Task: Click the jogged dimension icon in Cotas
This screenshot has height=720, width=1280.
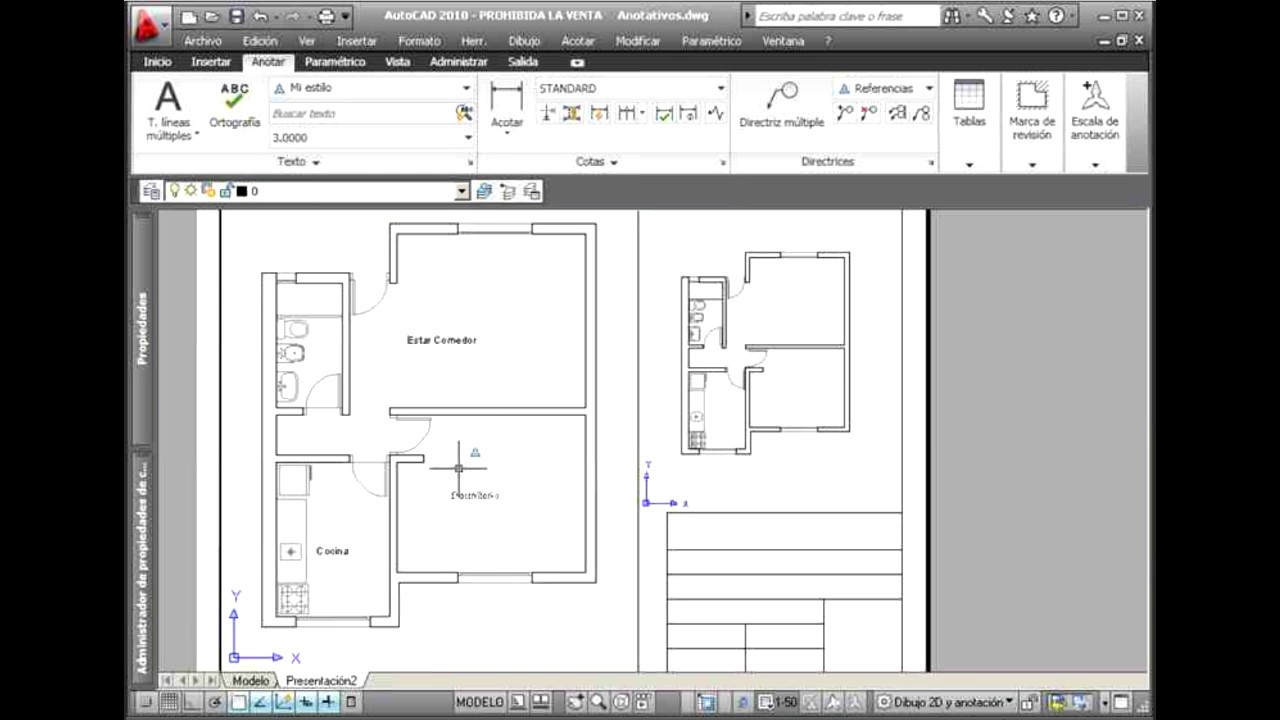Action: click(x=715, y=114)
